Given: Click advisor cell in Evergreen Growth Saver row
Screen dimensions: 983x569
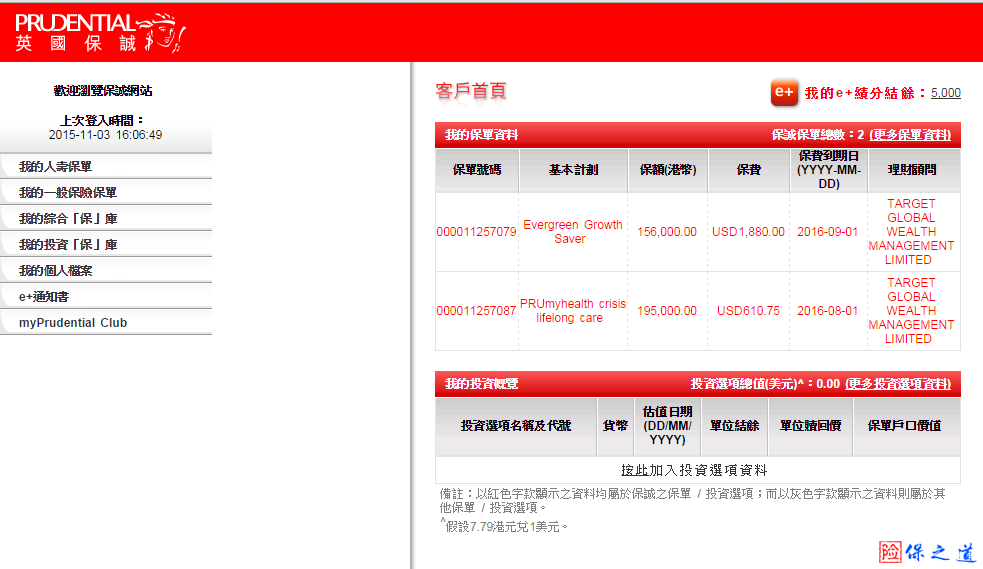Looking at the screenshot, I should [912, 232].
